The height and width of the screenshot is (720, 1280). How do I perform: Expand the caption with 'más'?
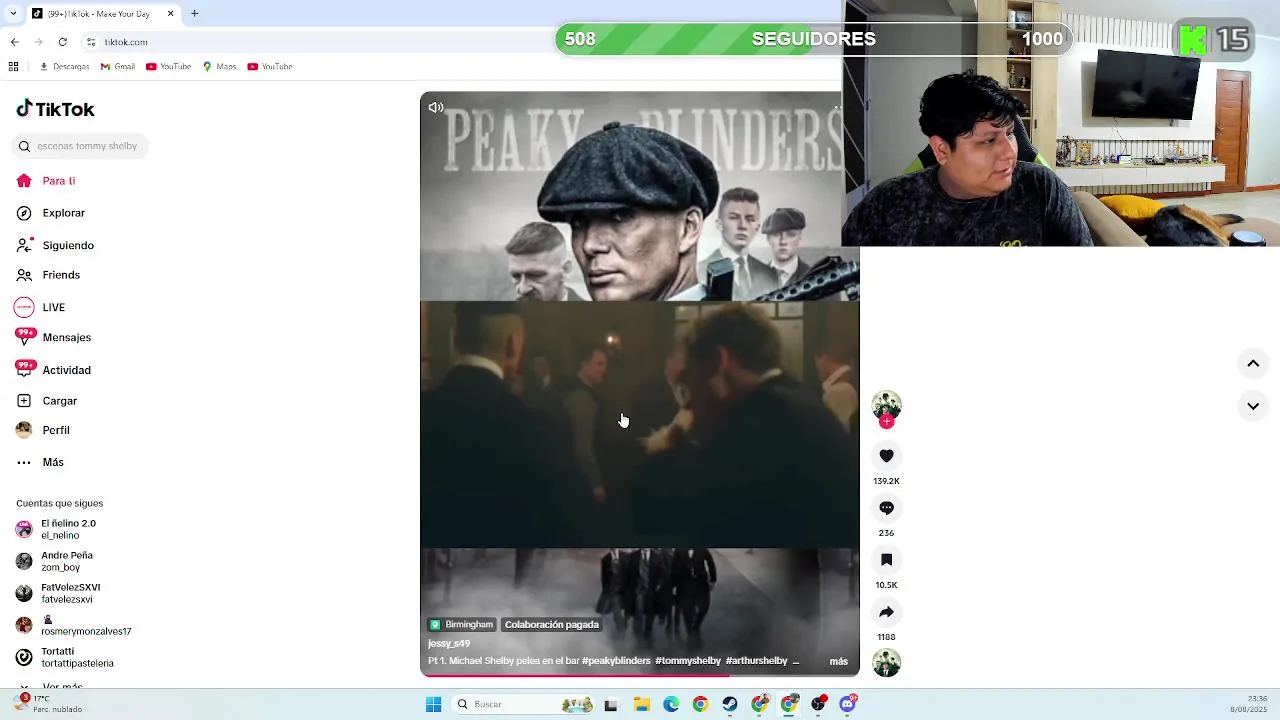838,661
